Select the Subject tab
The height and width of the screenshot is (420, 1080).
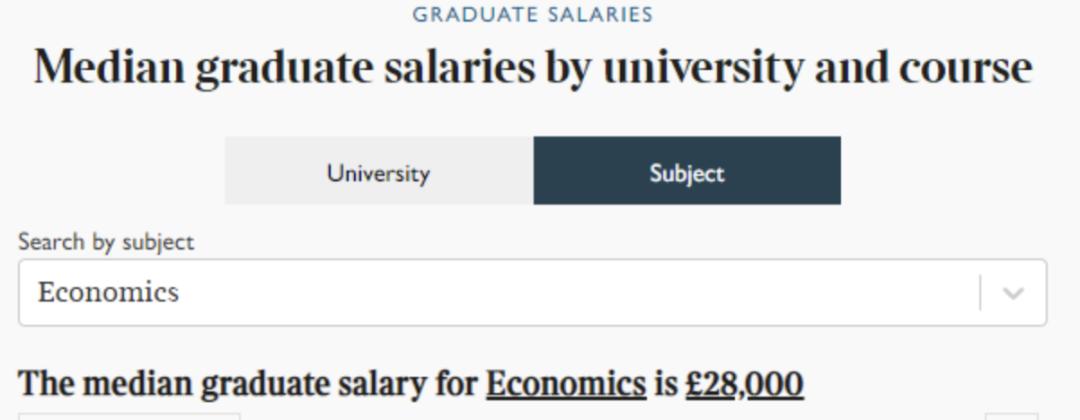coord(687,172)
